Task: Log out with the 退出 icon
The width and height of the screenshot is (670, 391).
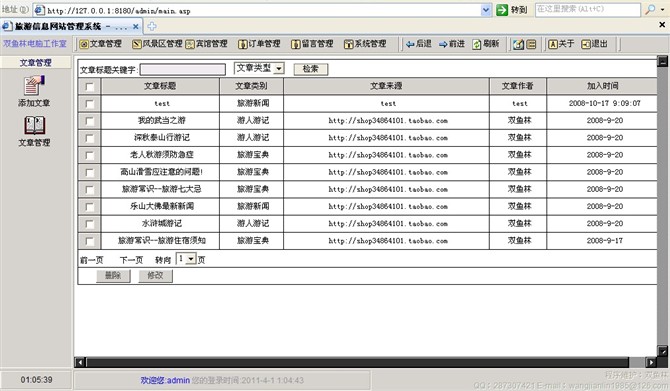Action: [x=586, y=44]
